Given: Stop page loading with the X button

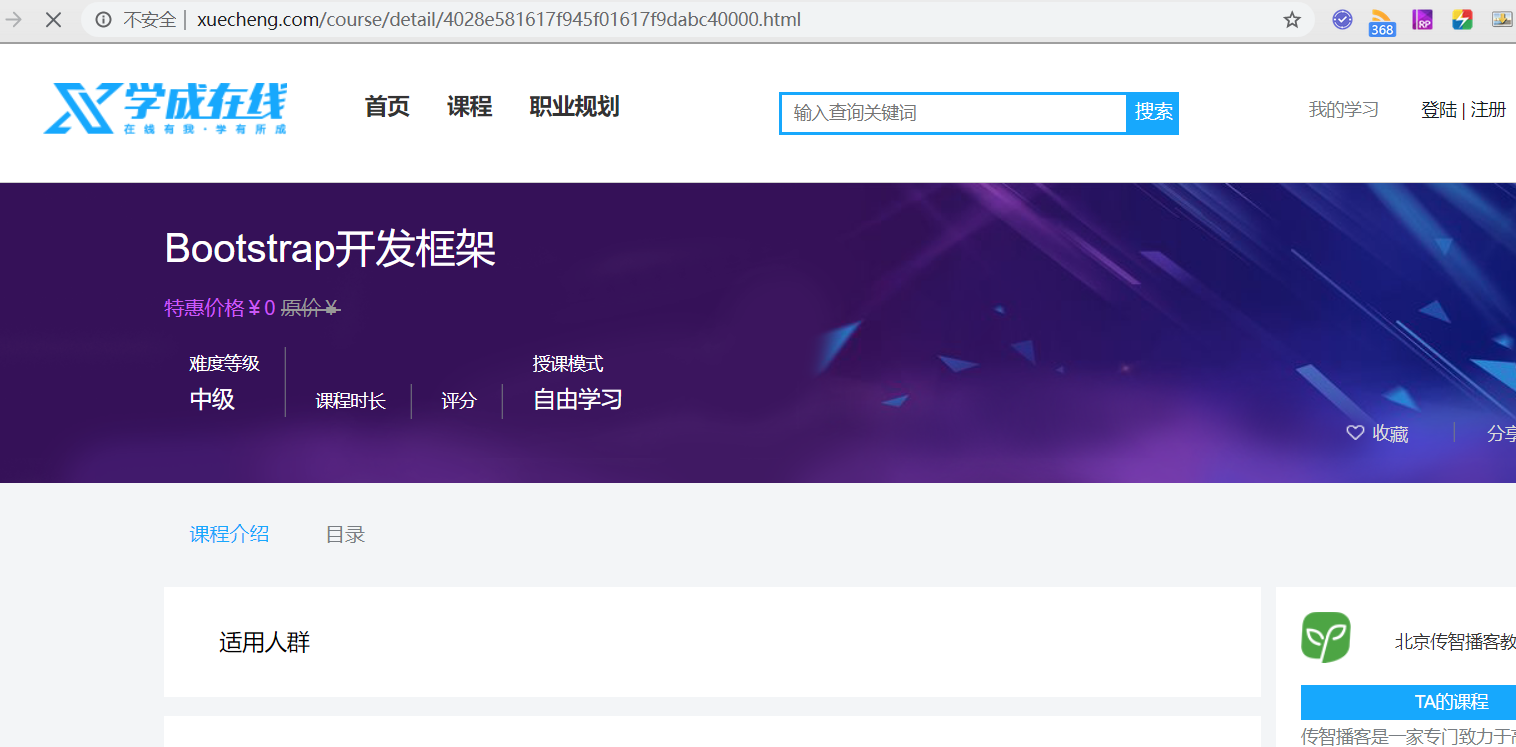Looking at the screenshot, I should pyautogui.click(x=53, y=19).
